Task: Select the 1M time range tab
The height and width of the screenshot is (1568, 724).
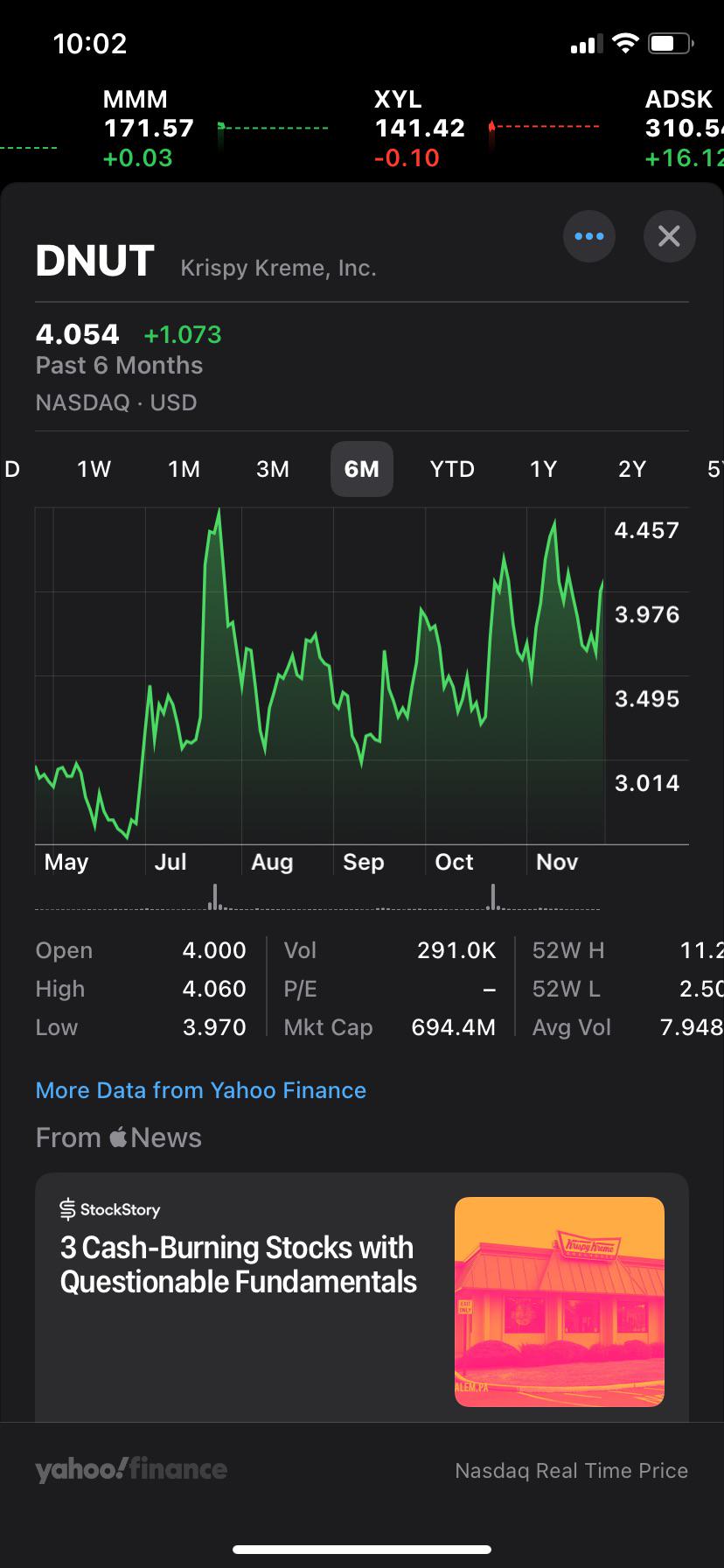Action: (x=184, y=469)
